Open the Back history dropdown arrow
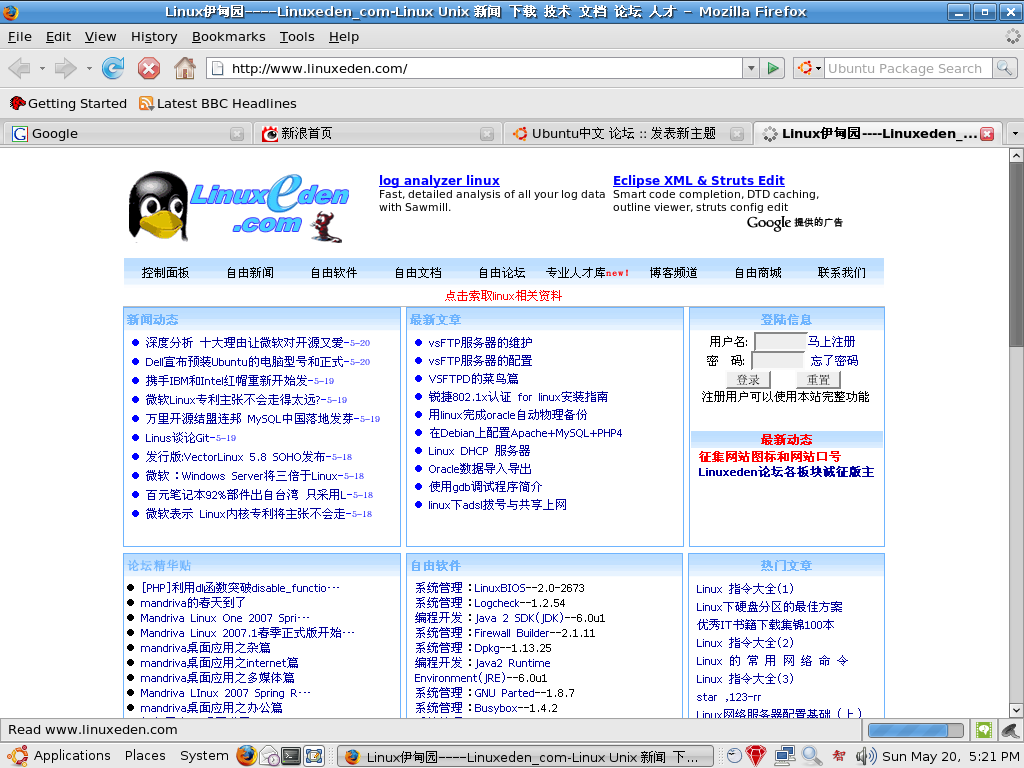The image size is (1024, 768). click(x=42, y=68)
